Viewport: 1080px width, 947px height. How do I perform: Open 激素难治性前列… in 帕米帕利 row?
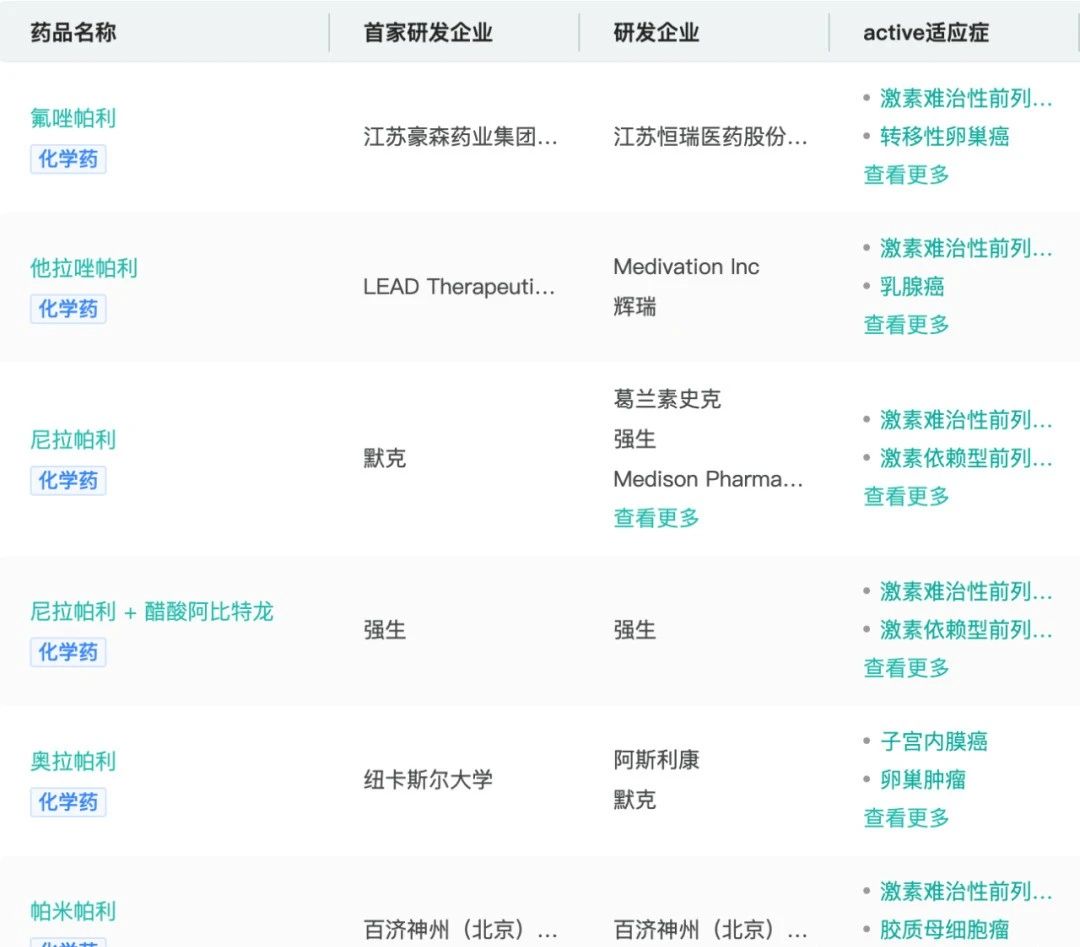(966, 891)
